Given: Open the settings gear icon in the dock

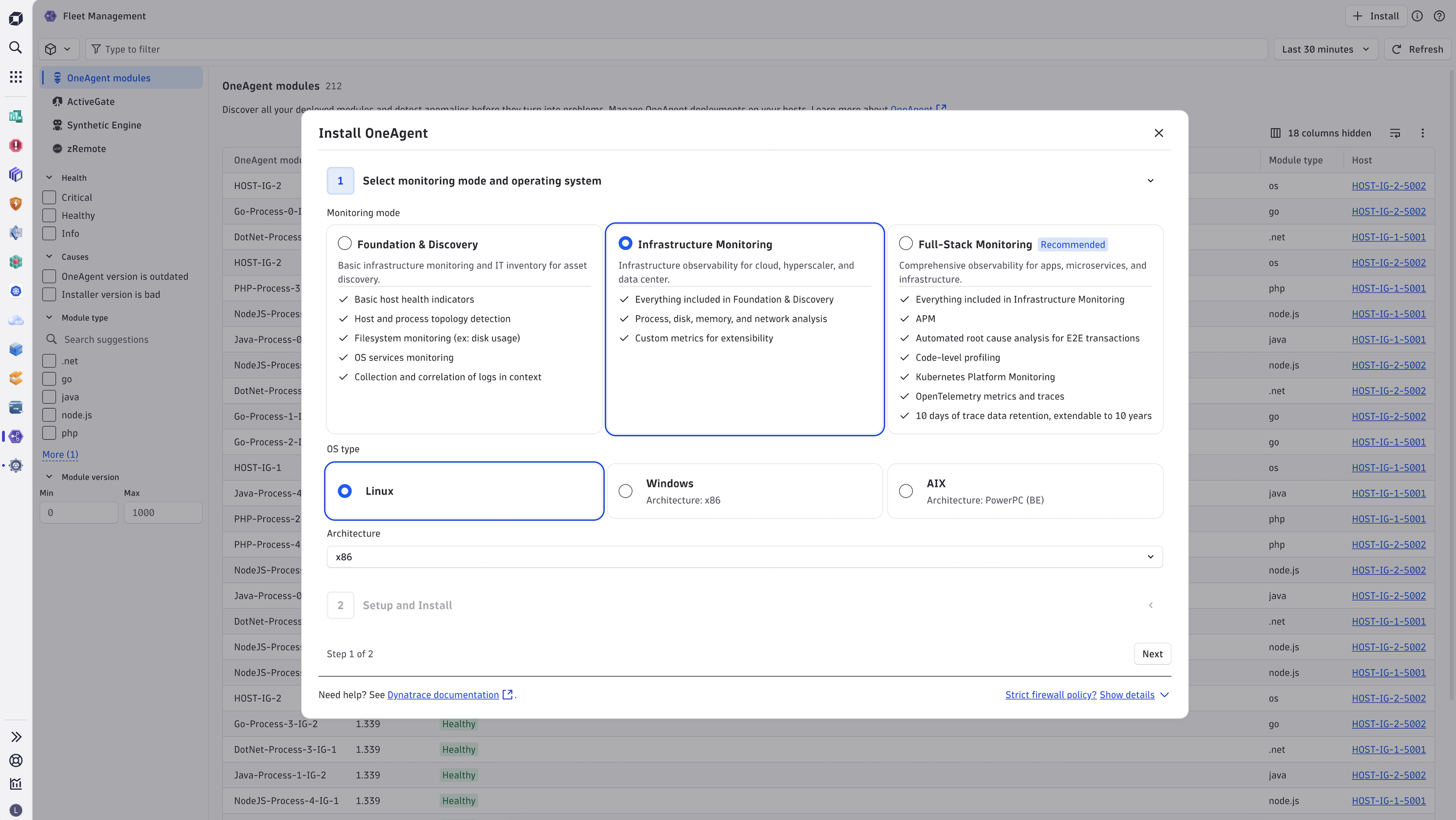Looking at the screenshot, I should [x=16, y=465].
